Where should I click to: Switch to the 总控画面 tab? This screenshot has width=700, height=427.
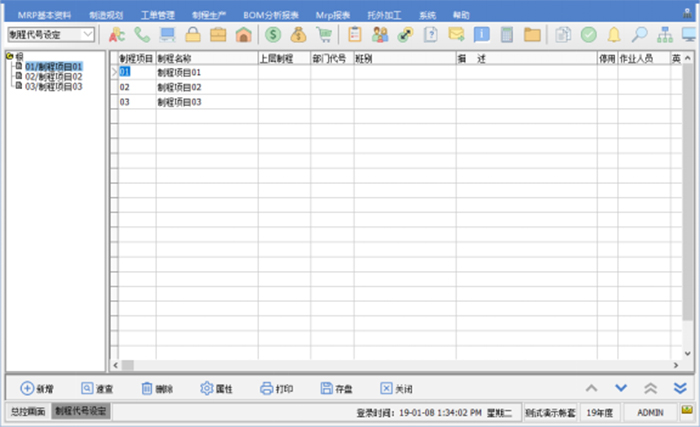coord(28,411)
